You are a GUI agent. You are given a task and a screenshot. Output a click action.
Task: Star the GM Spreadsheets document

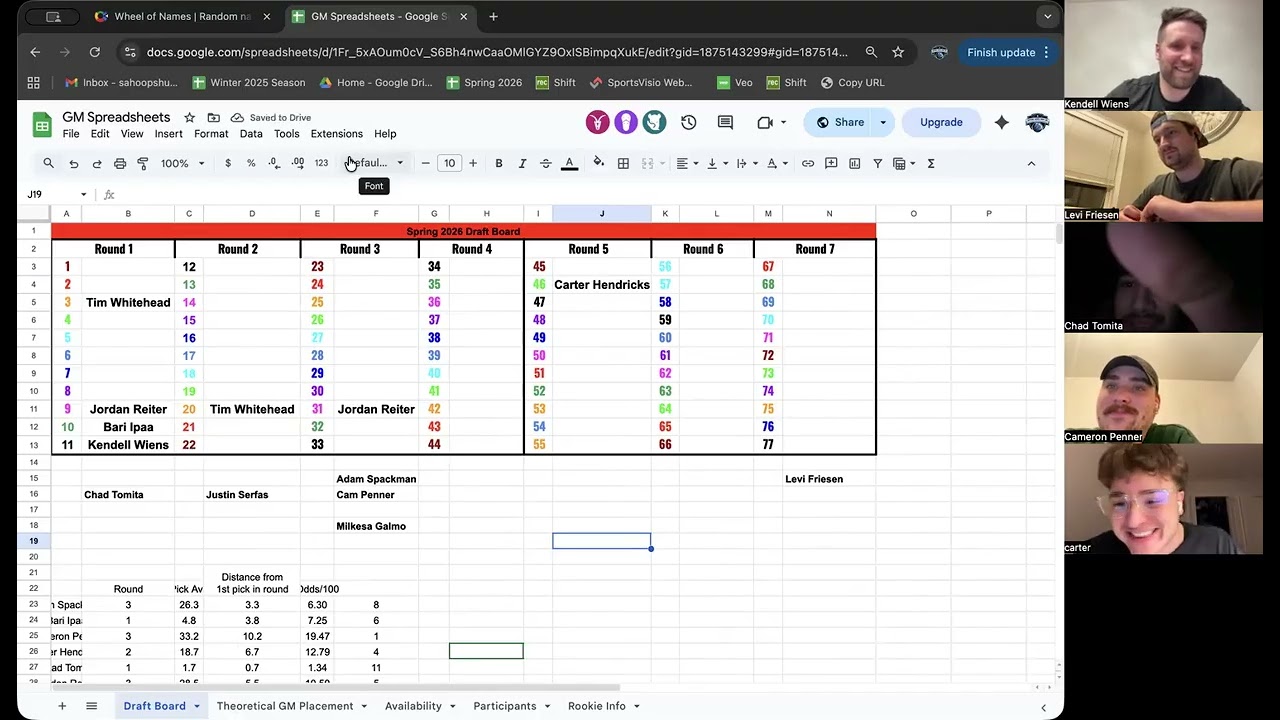[189, 117]
